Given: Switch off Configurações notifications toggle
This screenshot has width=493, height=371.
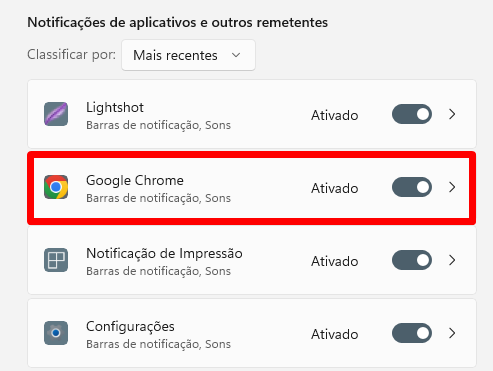Looking at the screenshot, I should [x=412, y=333].
